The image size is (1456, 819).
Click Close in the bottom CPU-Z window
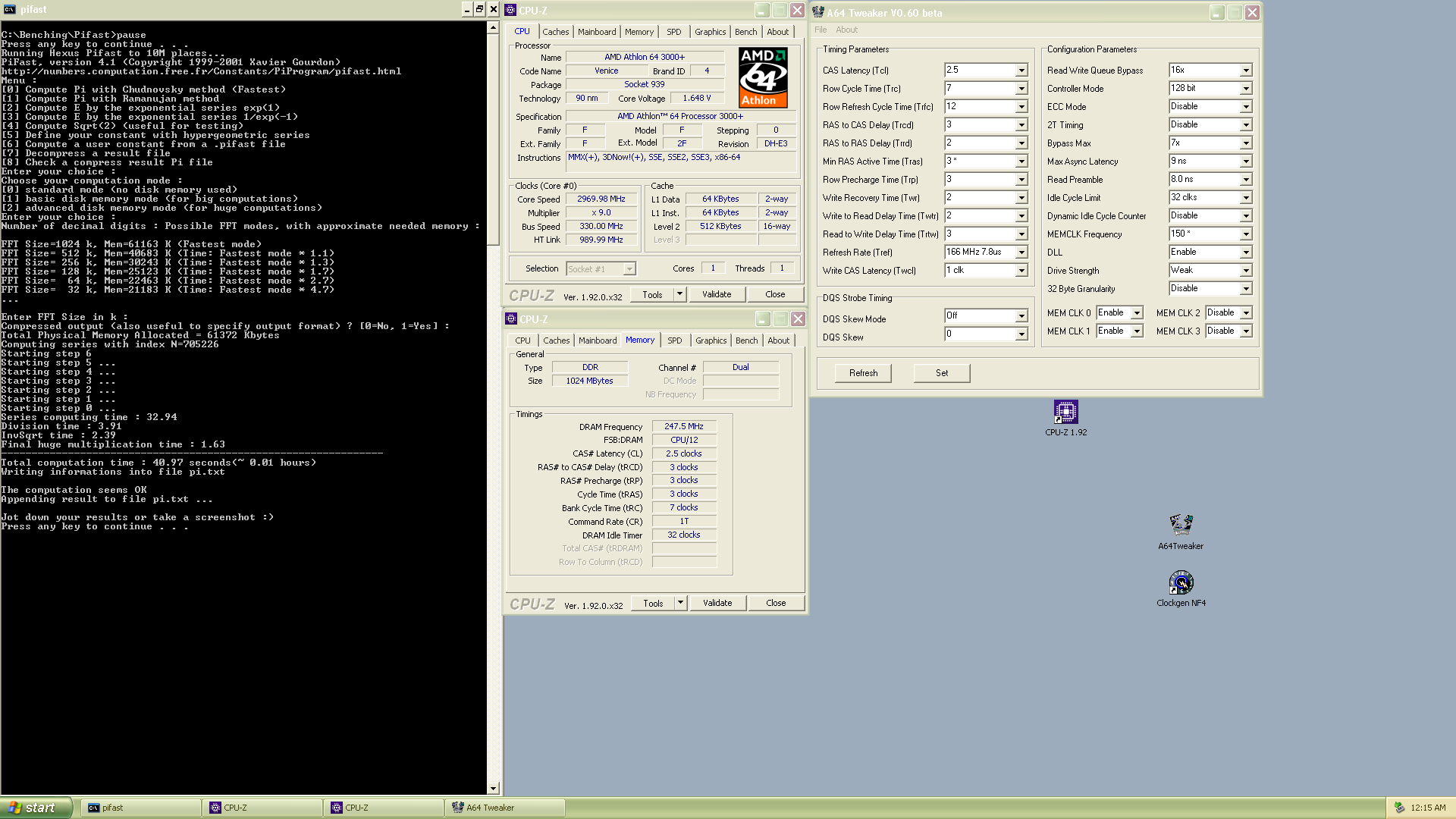click(776, 603)
